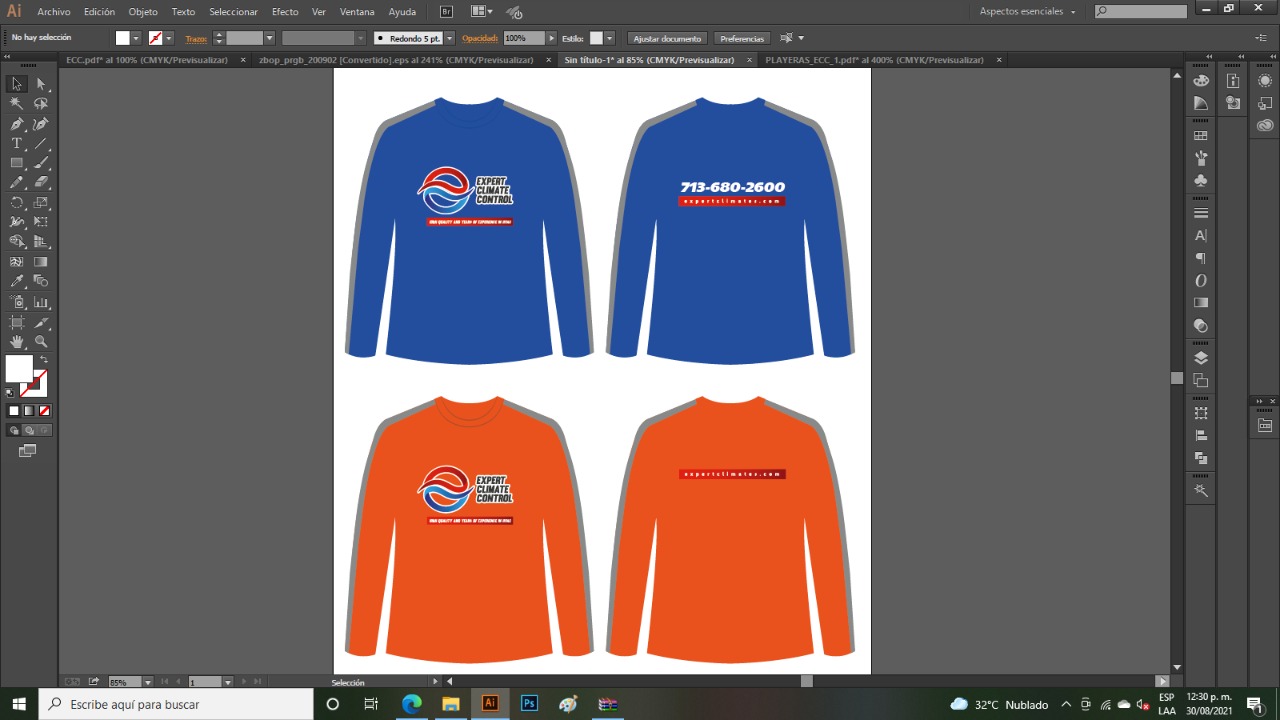Select the Blend tool
This screenshot has height=720, width=1280.
tap(41, 282)
